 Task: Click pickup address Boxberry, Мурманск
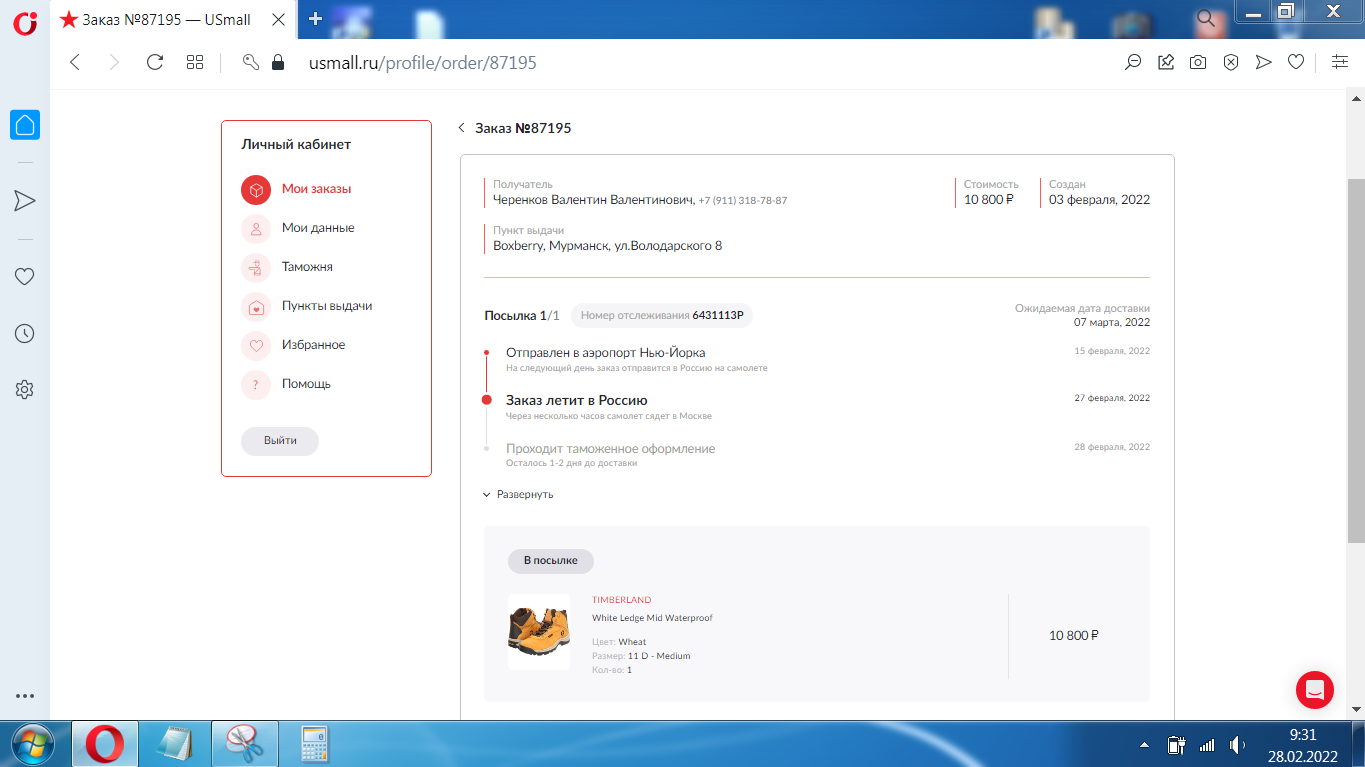(x=607, y=245)
